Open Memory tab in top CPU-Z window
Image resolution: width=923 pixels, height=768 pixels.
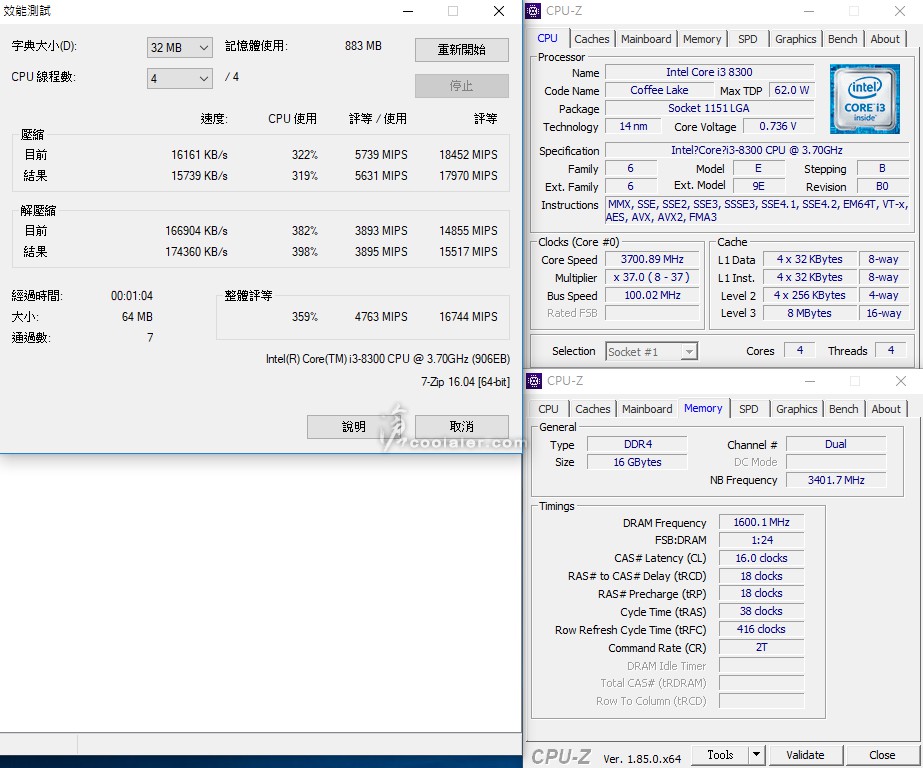[x=702, y=39]
